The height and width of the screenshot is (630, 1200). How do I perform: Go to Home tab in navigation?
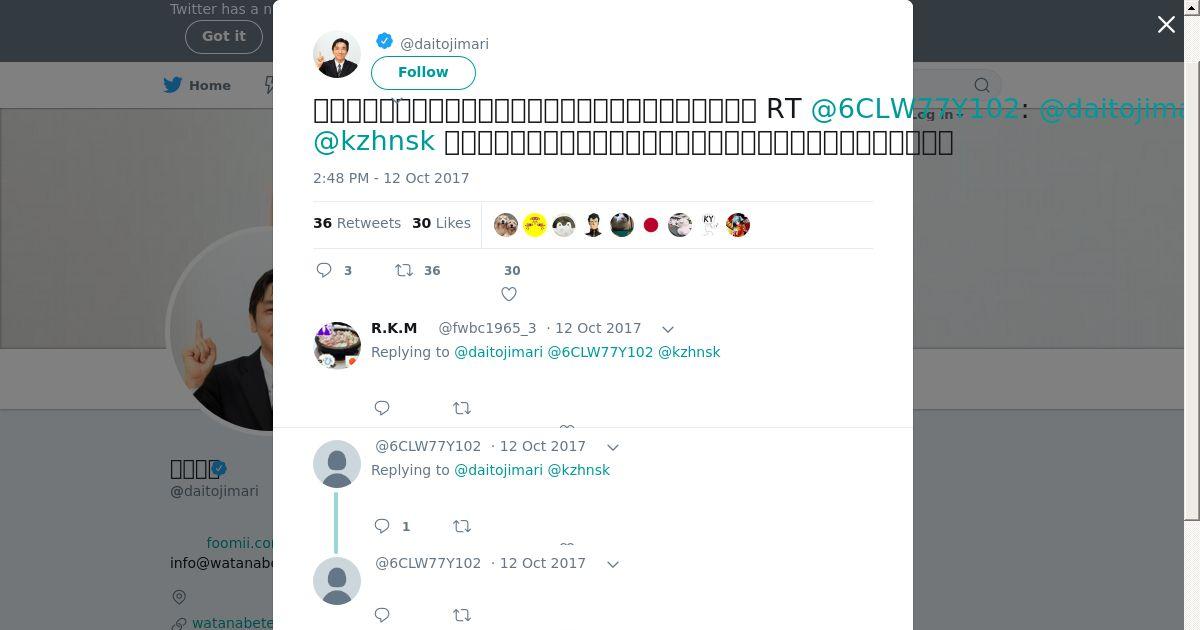coord(197,85)
